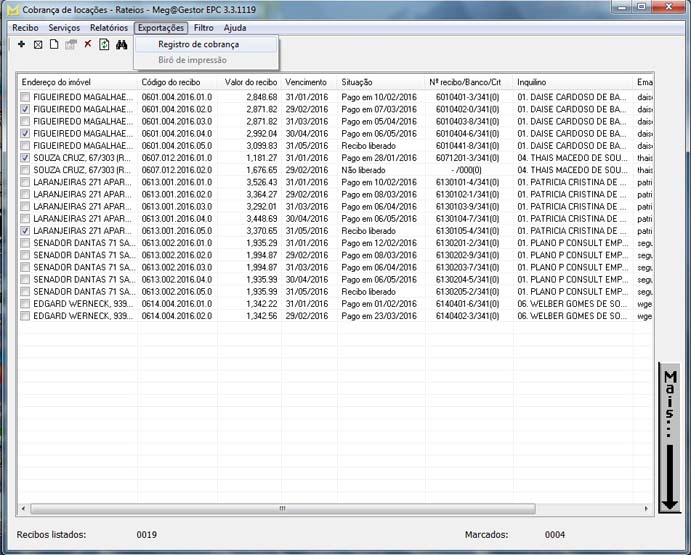Viewport: 691px width, 555px height.
Task: Click the Mais... arrow button
Action: pyautogui.click(x=669, y=438)
